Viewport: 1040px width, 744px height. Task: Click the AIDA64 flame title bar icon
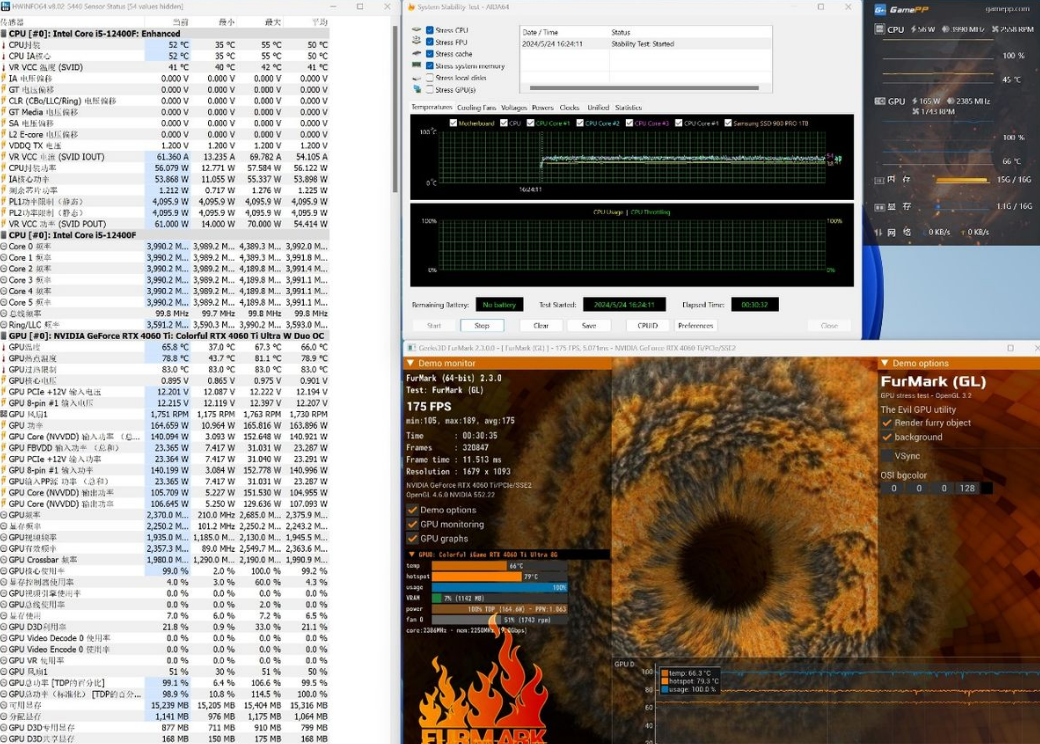click(411, 7)
